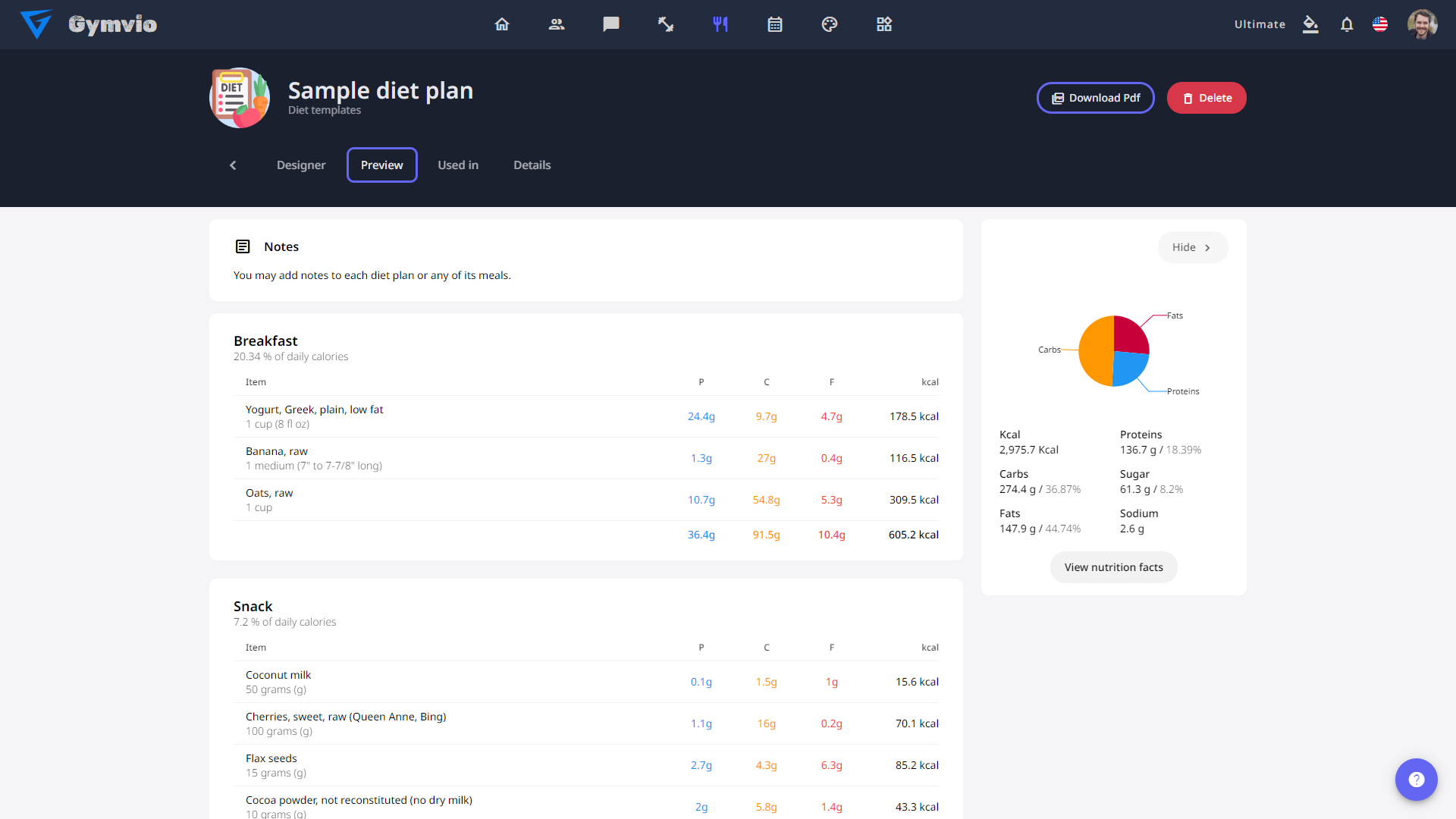Click the red Delete button
This screenshot has height=819, width=1456.
[1207, 98]
